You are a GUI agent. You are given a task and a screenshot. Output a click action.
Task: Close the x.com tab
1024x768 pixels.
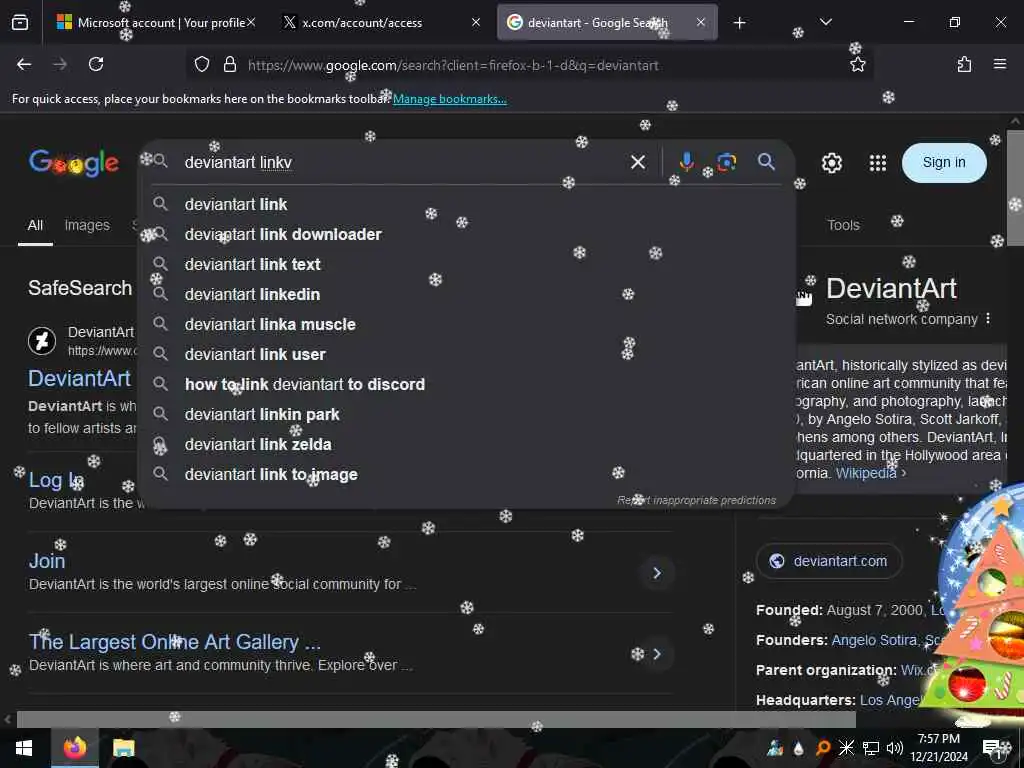coord(476,22)
